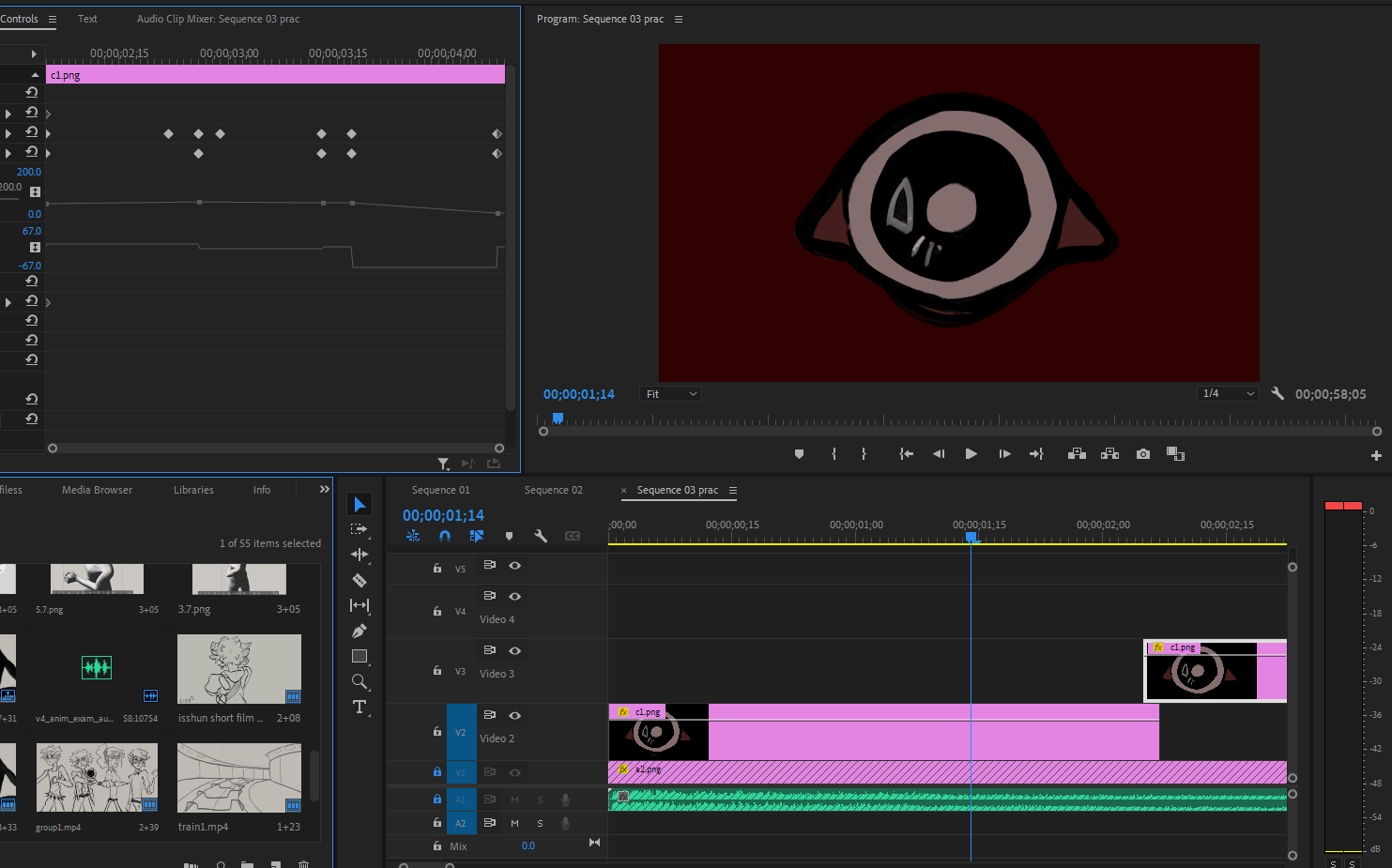Solo the A2 audio track
Screen dimensions: 1392x868
[x=540, y=823]
